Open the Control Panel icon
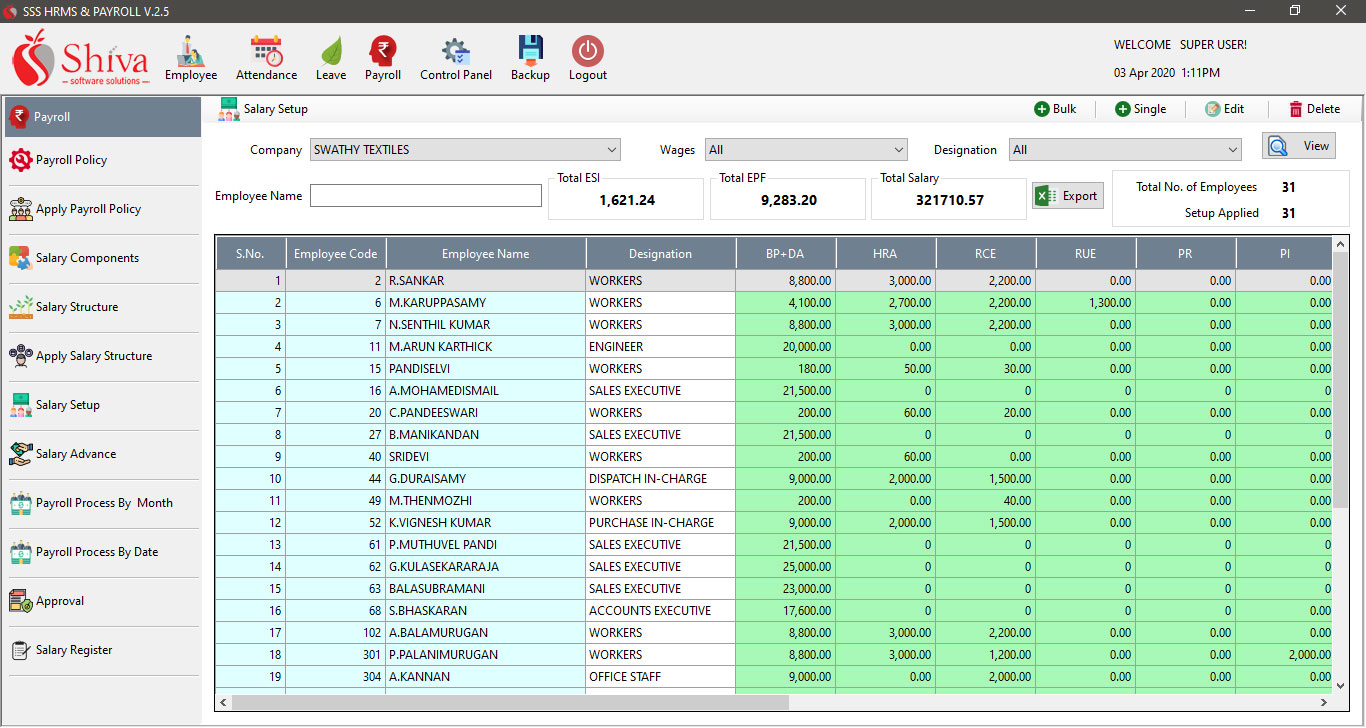Viewport: 1366px width, 728px height. coord(456,57)
